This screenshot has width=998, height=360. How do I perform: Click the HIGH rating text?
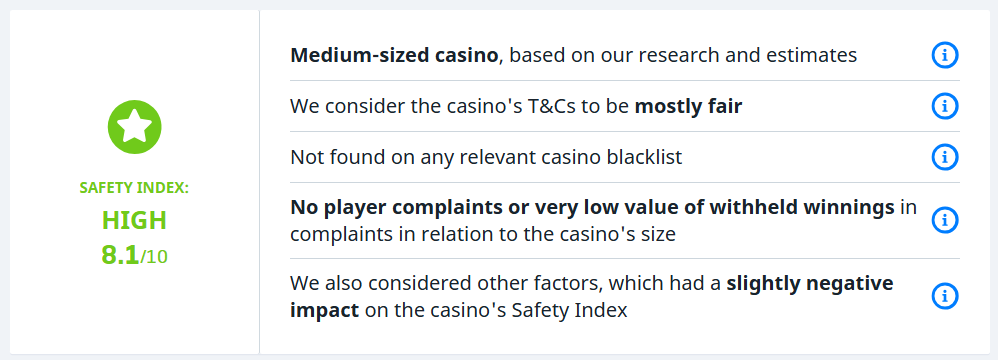pyautogui.click(x=134, y=221)
